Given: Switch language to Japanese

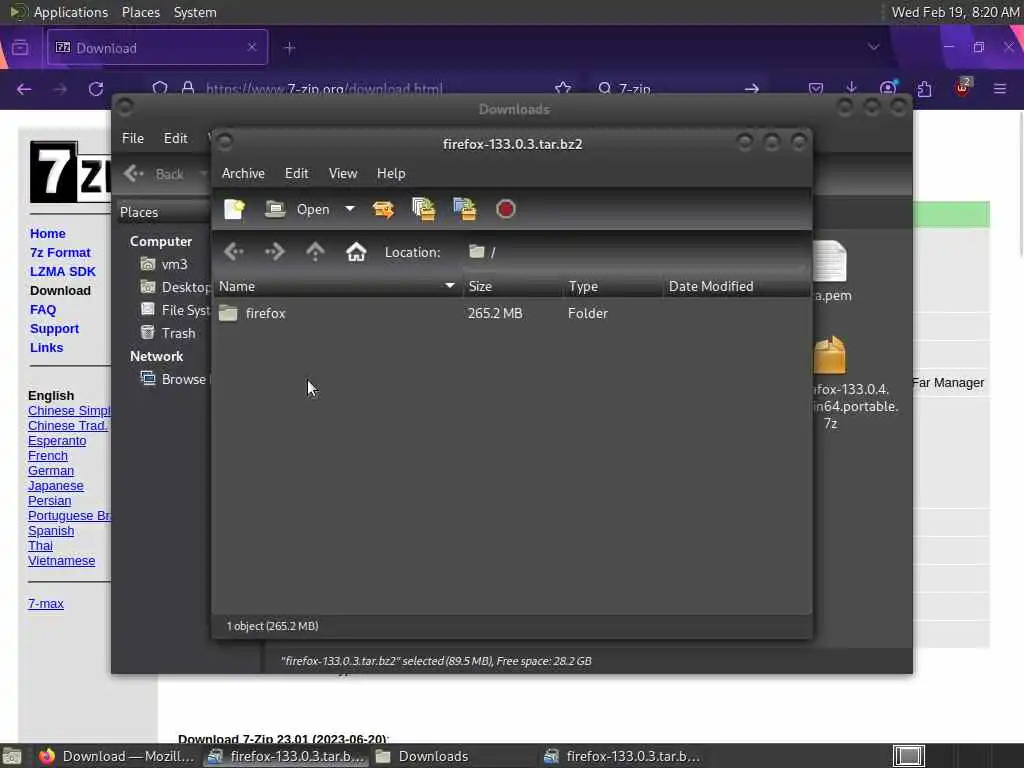Looking at the screenshot, I should point(56,486).
